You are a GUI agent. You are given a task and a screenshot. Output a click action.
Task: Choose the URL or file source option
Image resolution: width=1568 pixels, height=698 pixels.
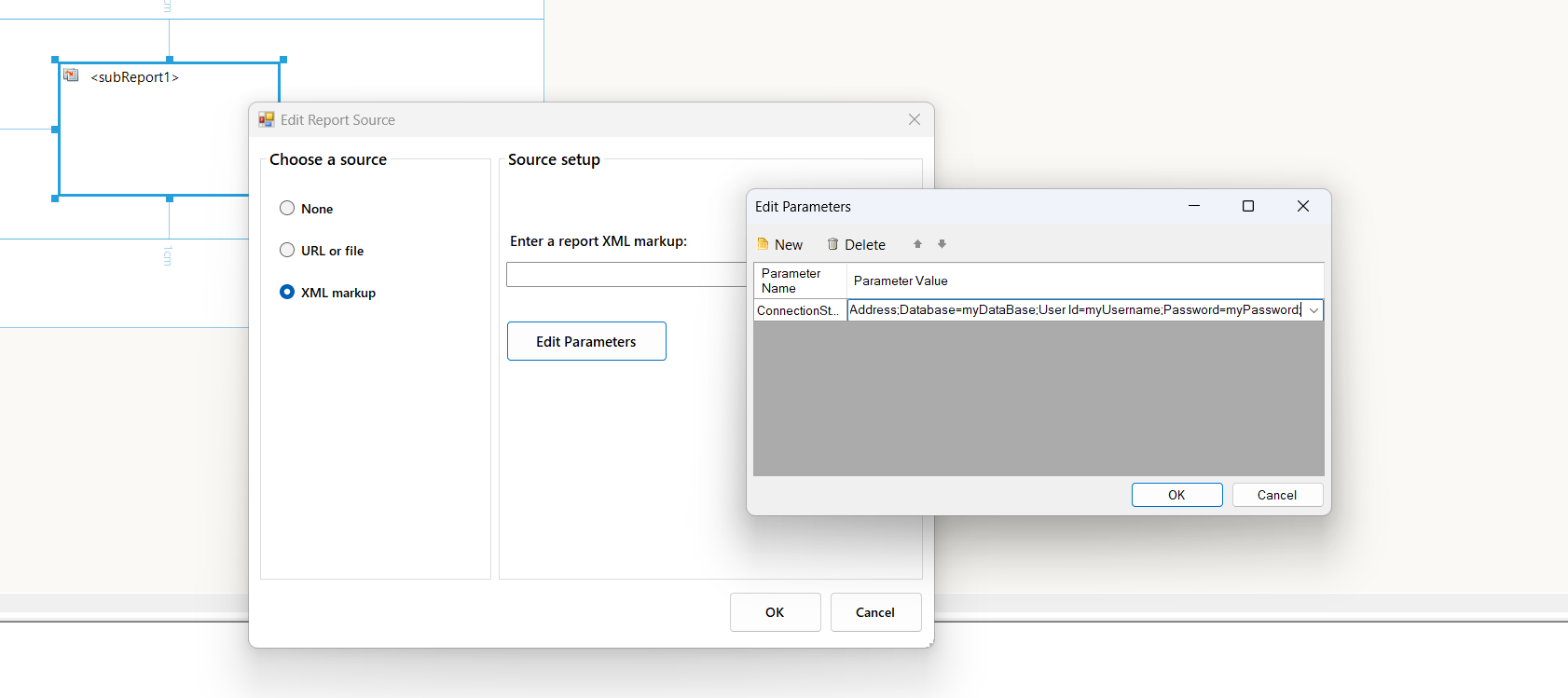287,250
